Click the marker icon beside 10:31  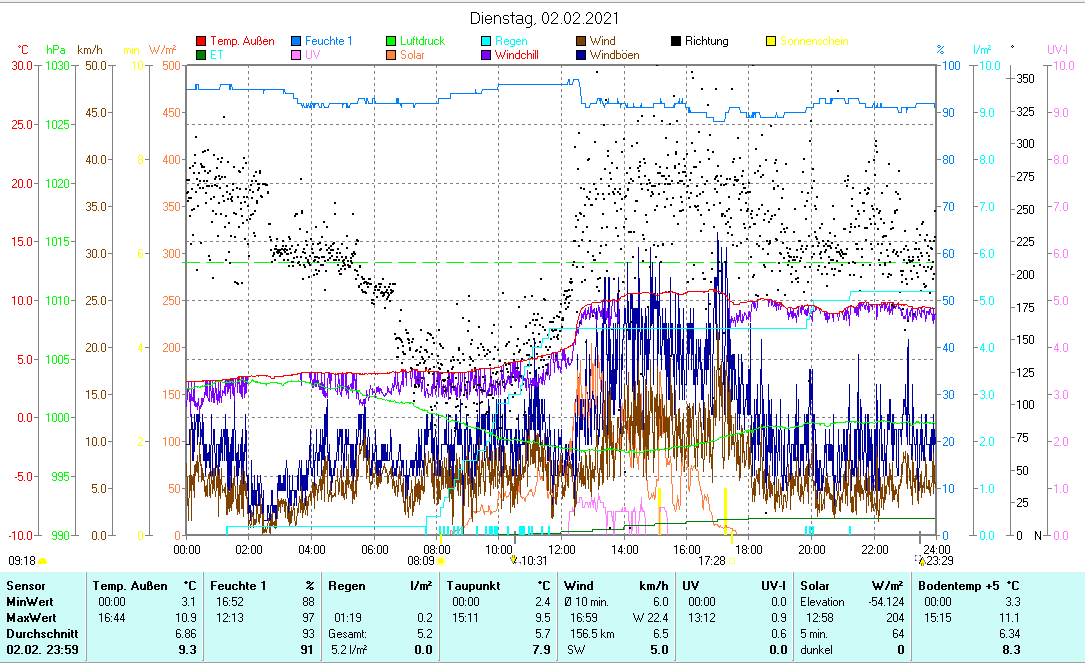(x=514, y=561)
